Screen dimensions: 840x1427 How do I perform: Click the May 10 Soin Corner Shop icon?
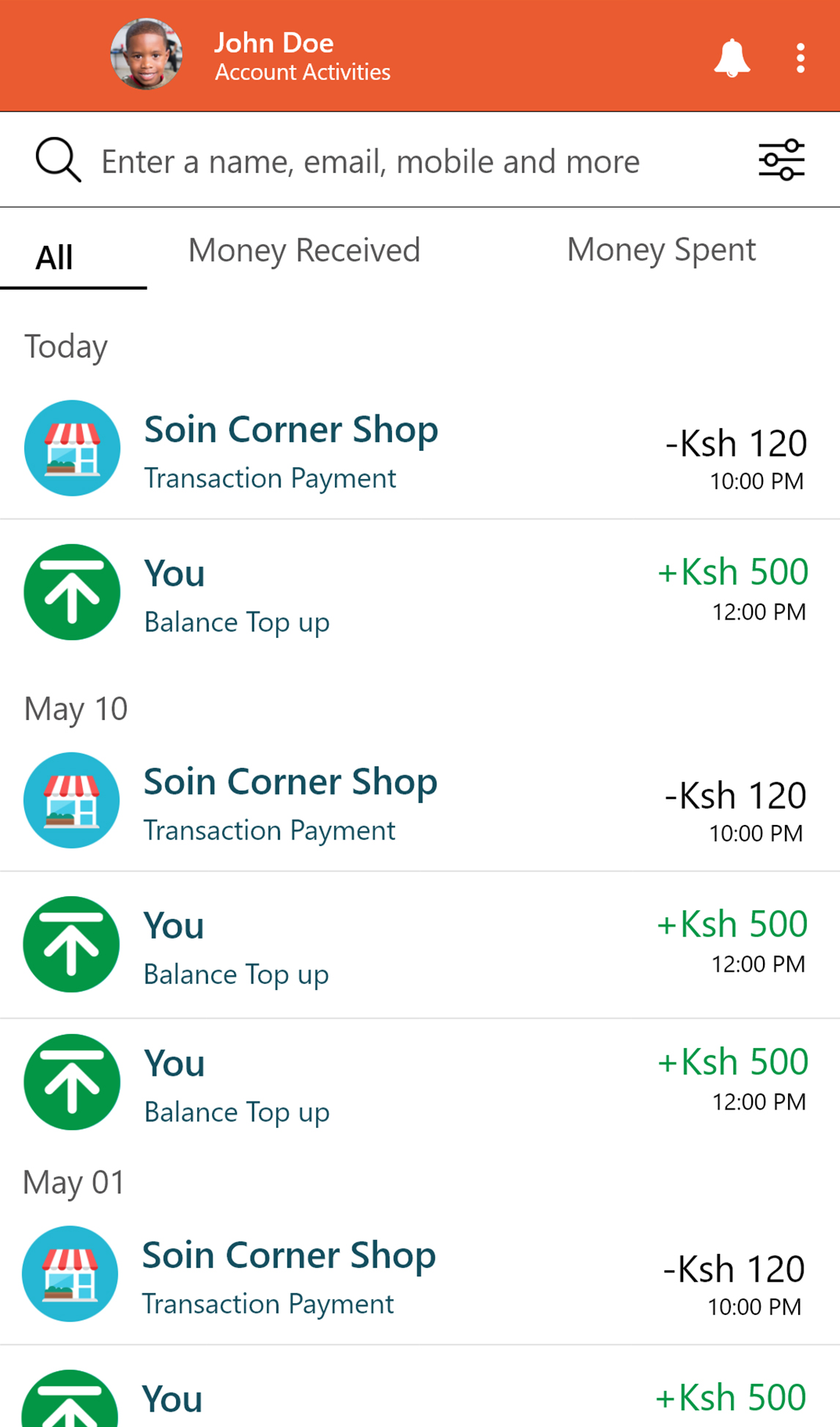point(72,800)
